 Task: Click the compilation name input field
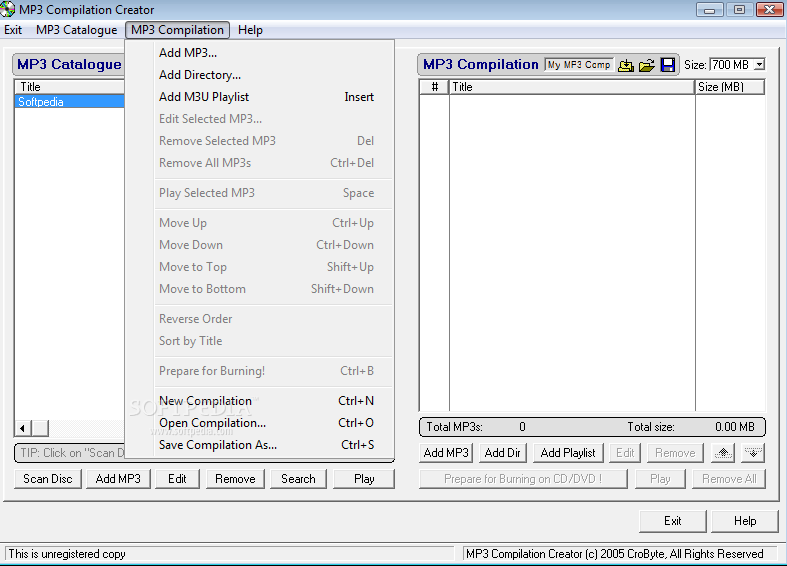point(579,65)
